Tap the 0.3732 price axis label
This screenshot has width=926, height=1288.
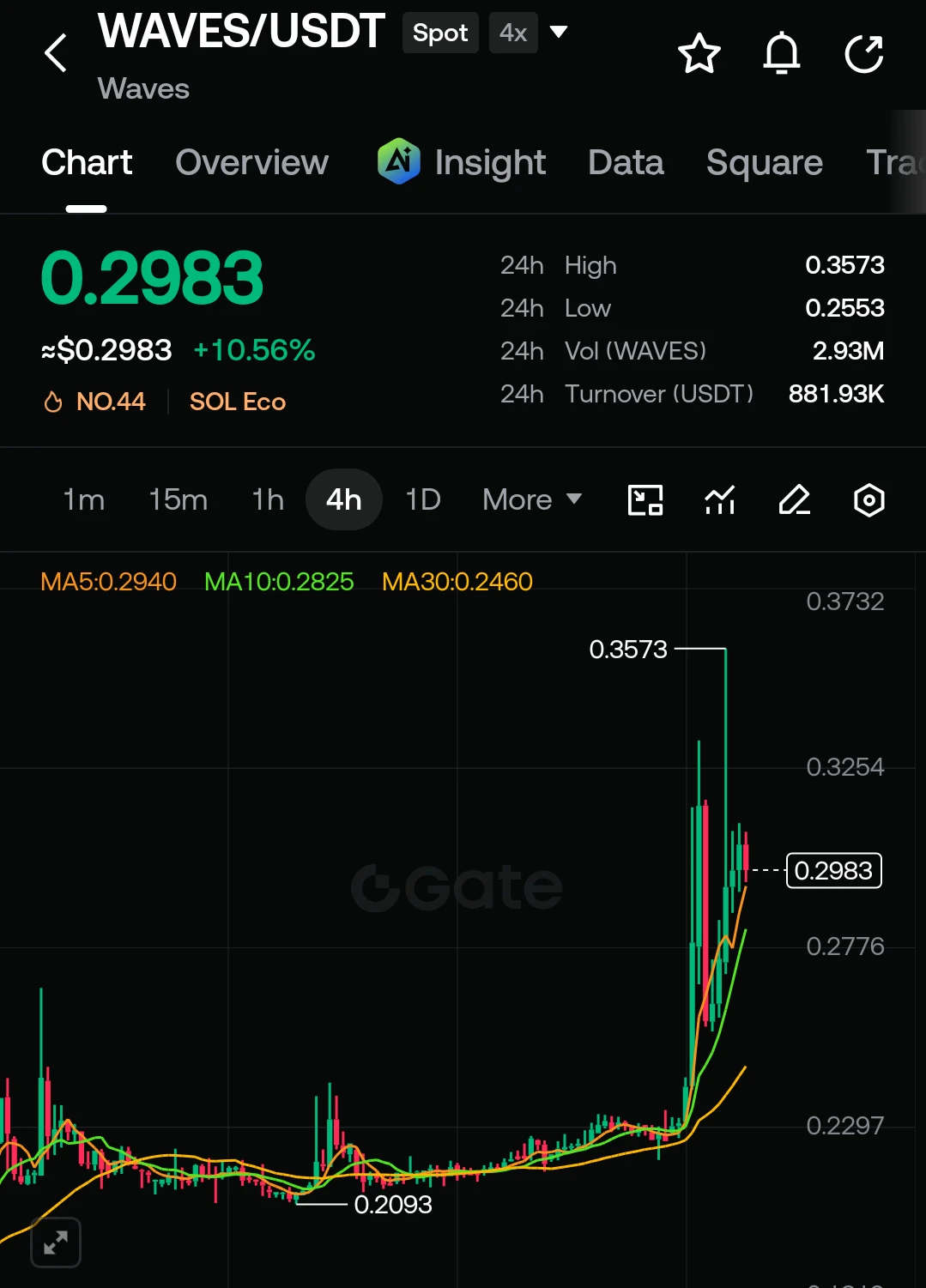[844, 602]
